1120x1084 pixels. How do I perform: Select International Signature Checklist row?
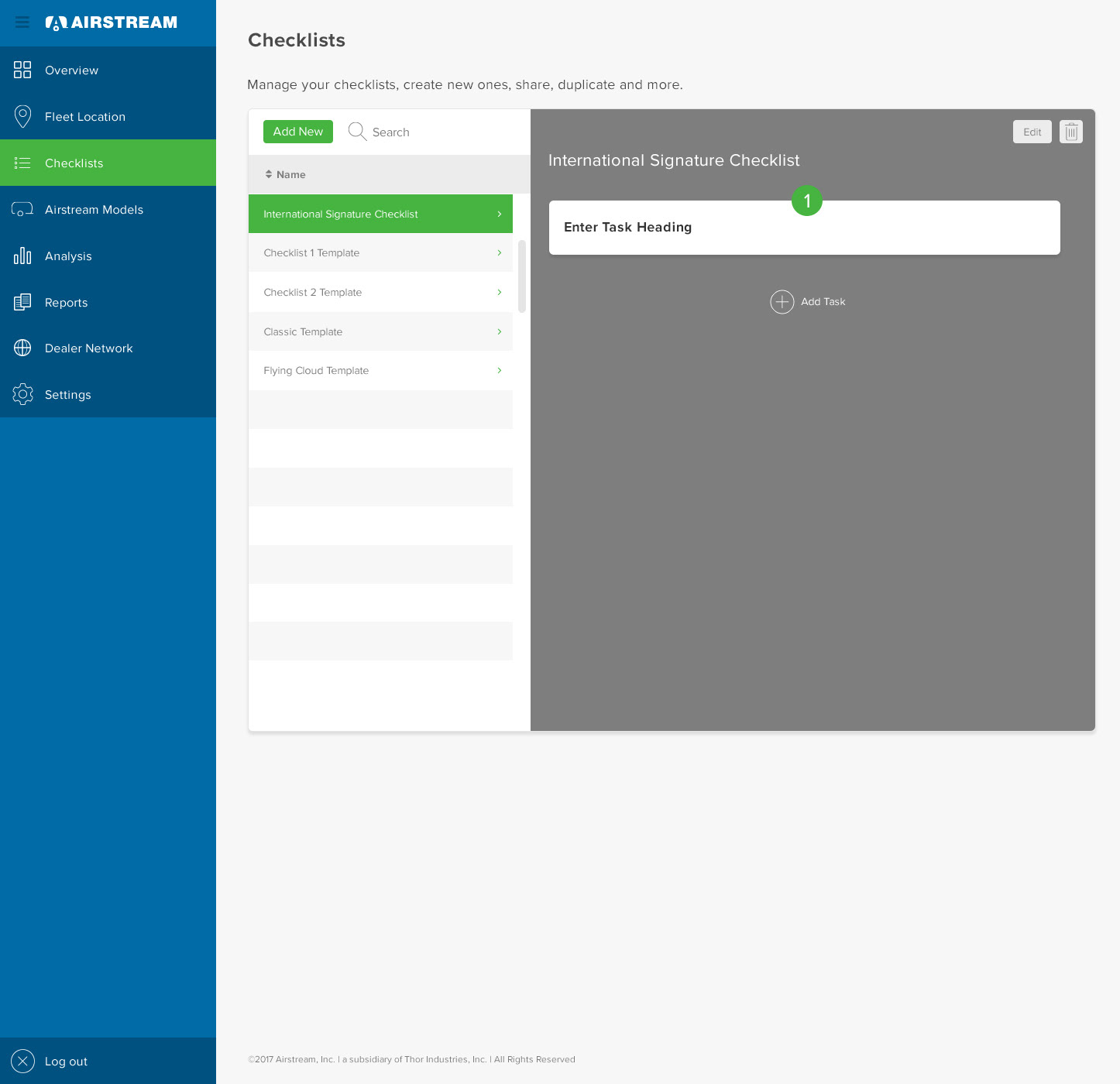[380, 214]
